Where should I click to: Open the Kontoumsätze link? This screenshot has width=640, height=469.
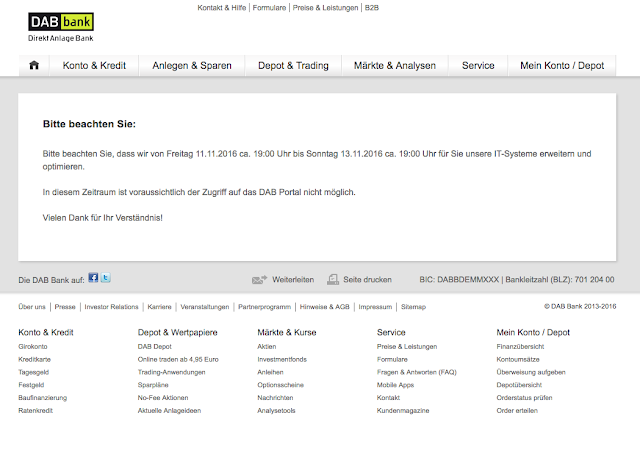[x=518, y=360]
